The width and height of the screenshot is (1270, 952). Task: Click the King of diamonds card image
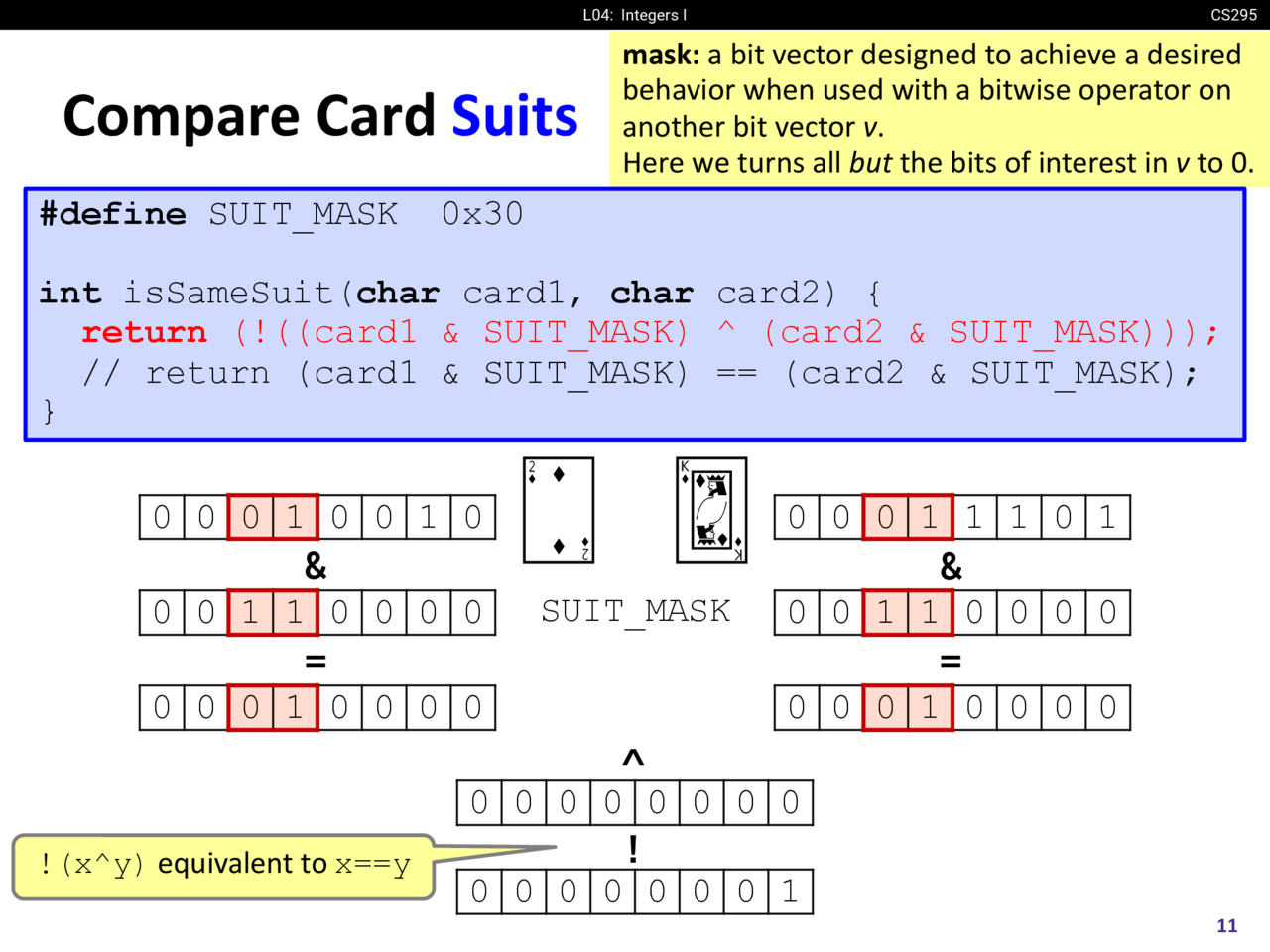pos(711,511)
